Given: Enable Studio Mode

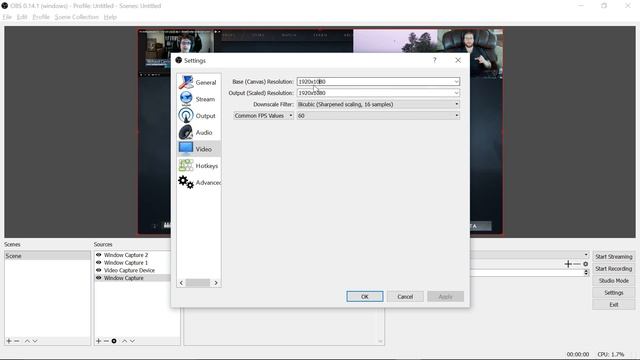Looking at the screenshot, I should (x=613, y=281).
